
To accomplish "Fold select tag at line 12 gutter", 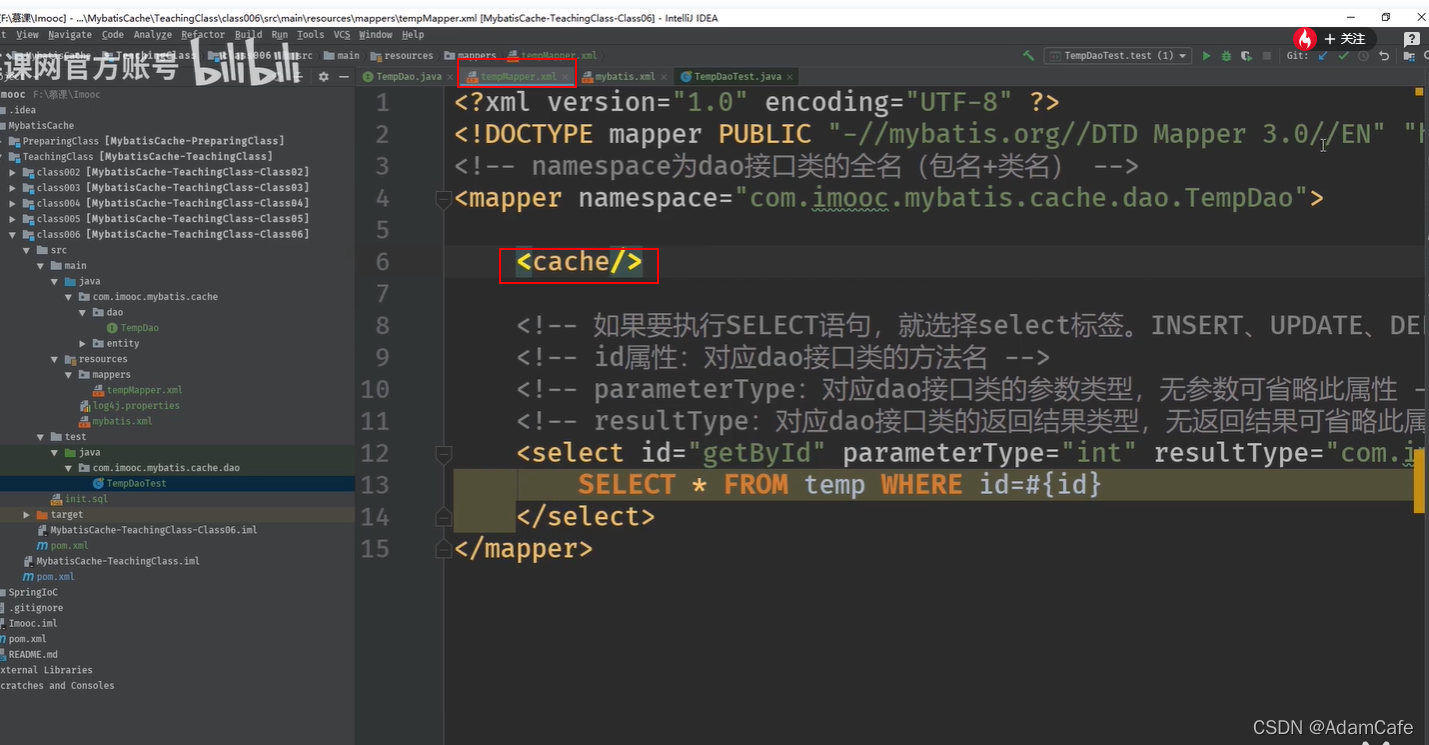I will tap(444, 454).
